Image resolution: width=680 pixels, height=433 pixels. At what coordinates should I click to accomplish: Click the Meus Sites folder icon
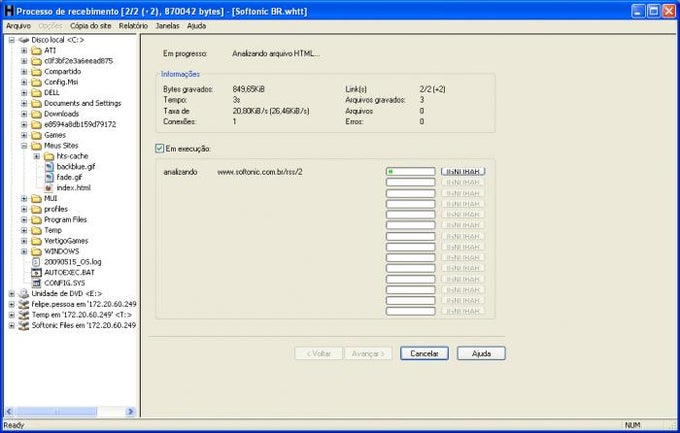click(36, 145)
